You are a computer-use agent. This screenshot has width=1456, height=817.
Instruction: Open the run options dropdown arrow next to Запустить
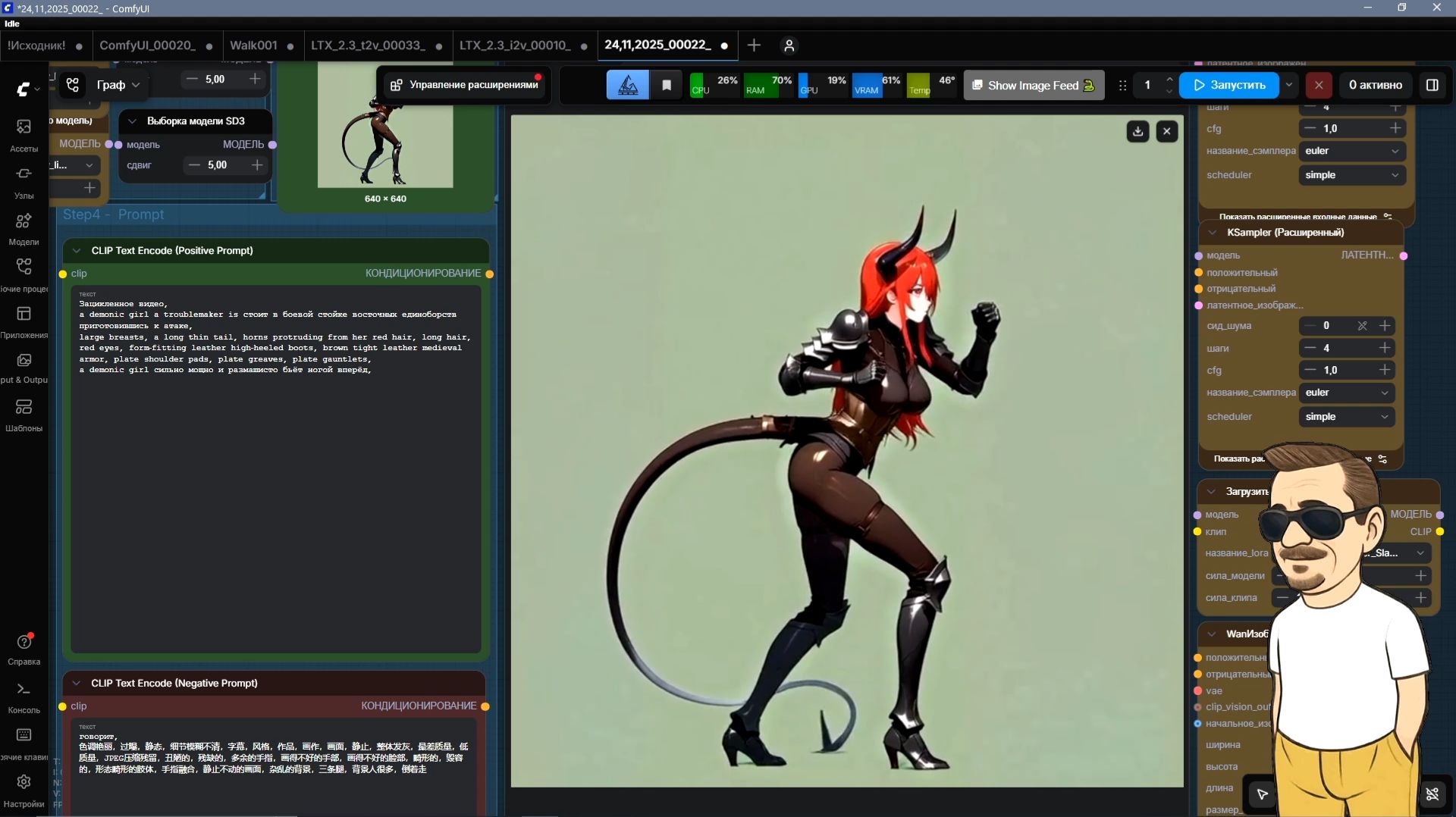pos(1289,85)
